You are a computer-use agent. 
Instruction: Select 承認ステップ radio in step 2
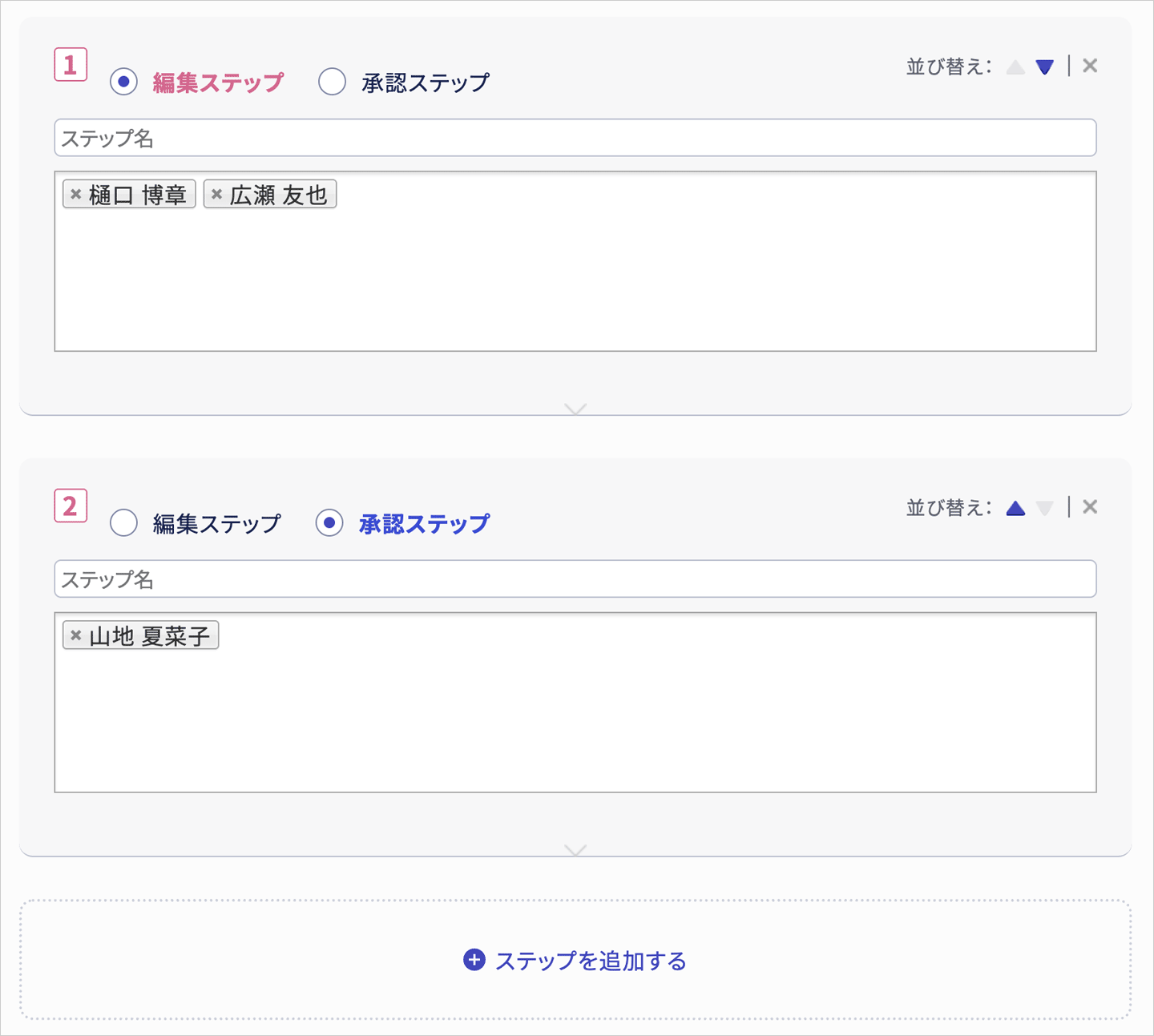click(329, 523)
